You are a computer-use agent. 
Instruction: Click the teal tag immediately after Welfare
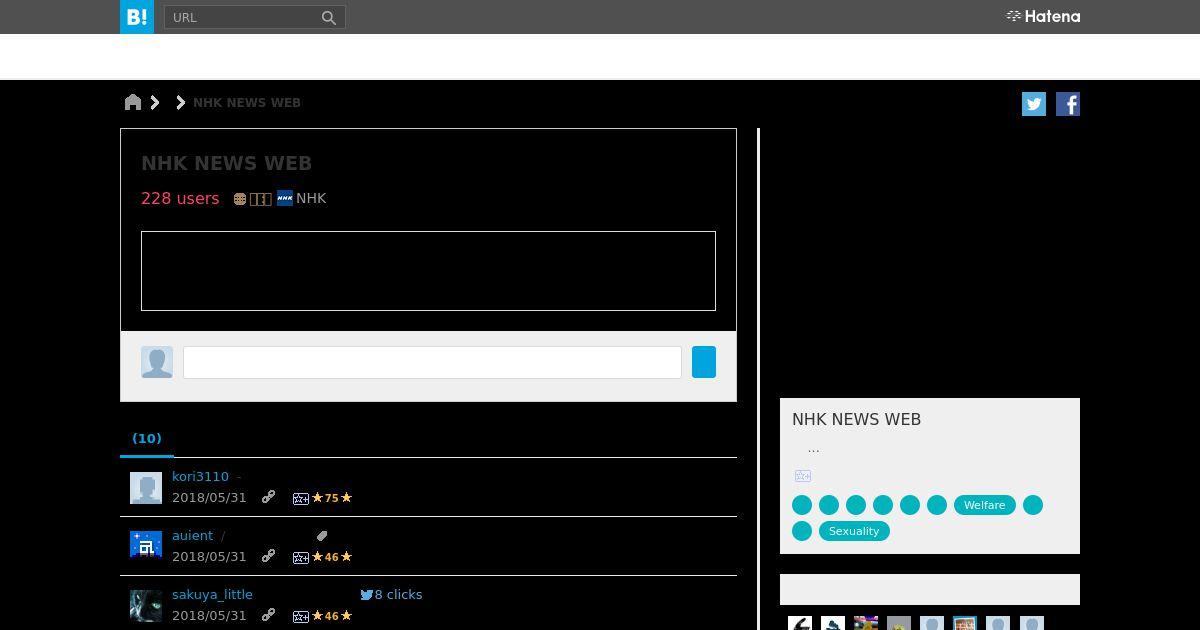[1033, 505]
